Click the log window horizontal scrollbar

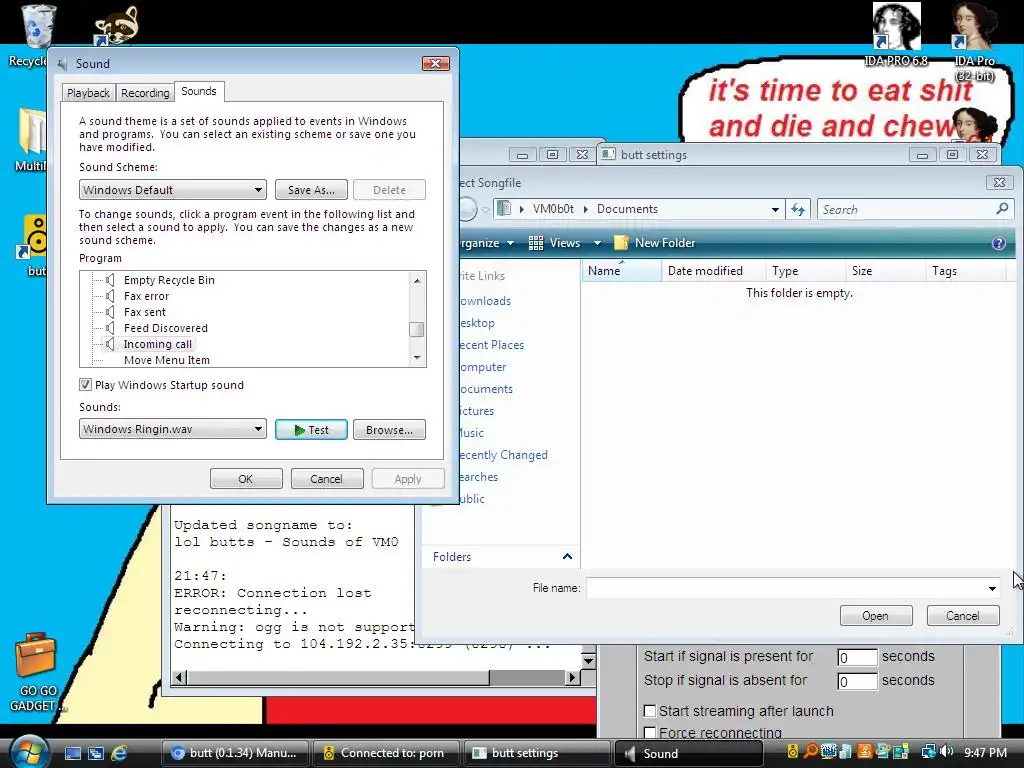pyautogui.click(x=376, y=677)
